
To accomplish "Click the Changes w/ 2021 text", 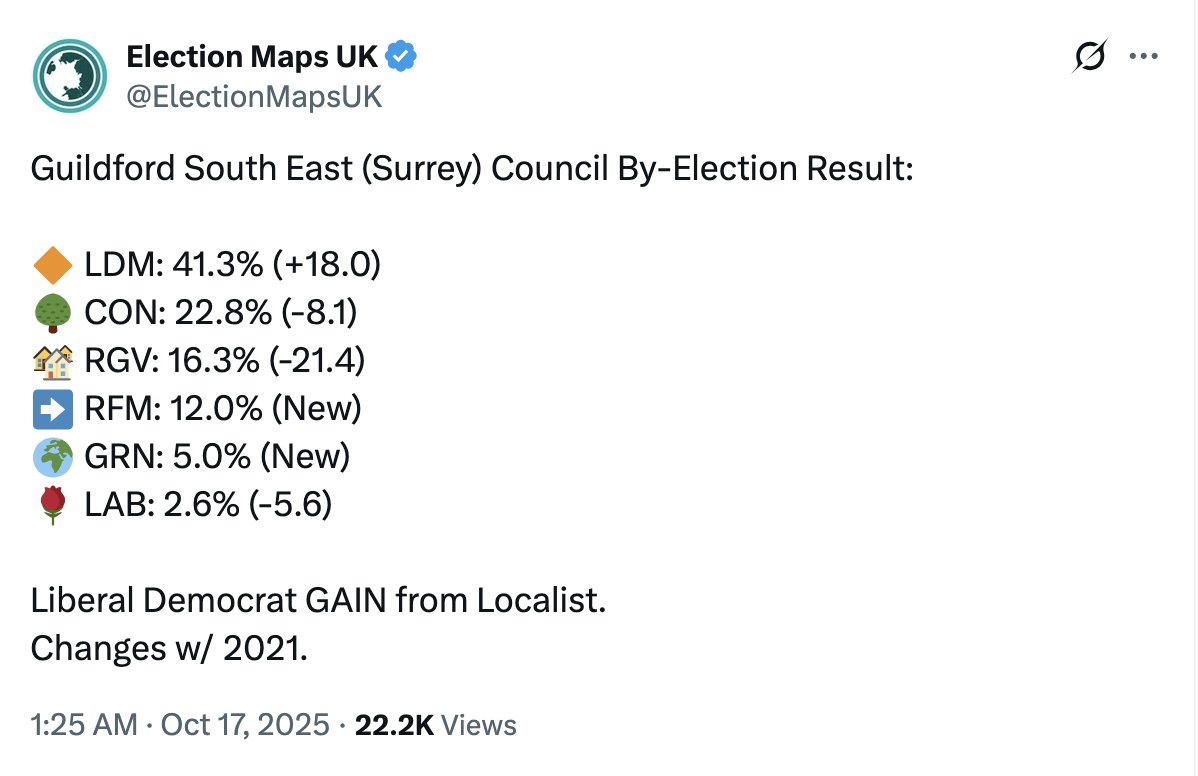I will tap(169, 649).
